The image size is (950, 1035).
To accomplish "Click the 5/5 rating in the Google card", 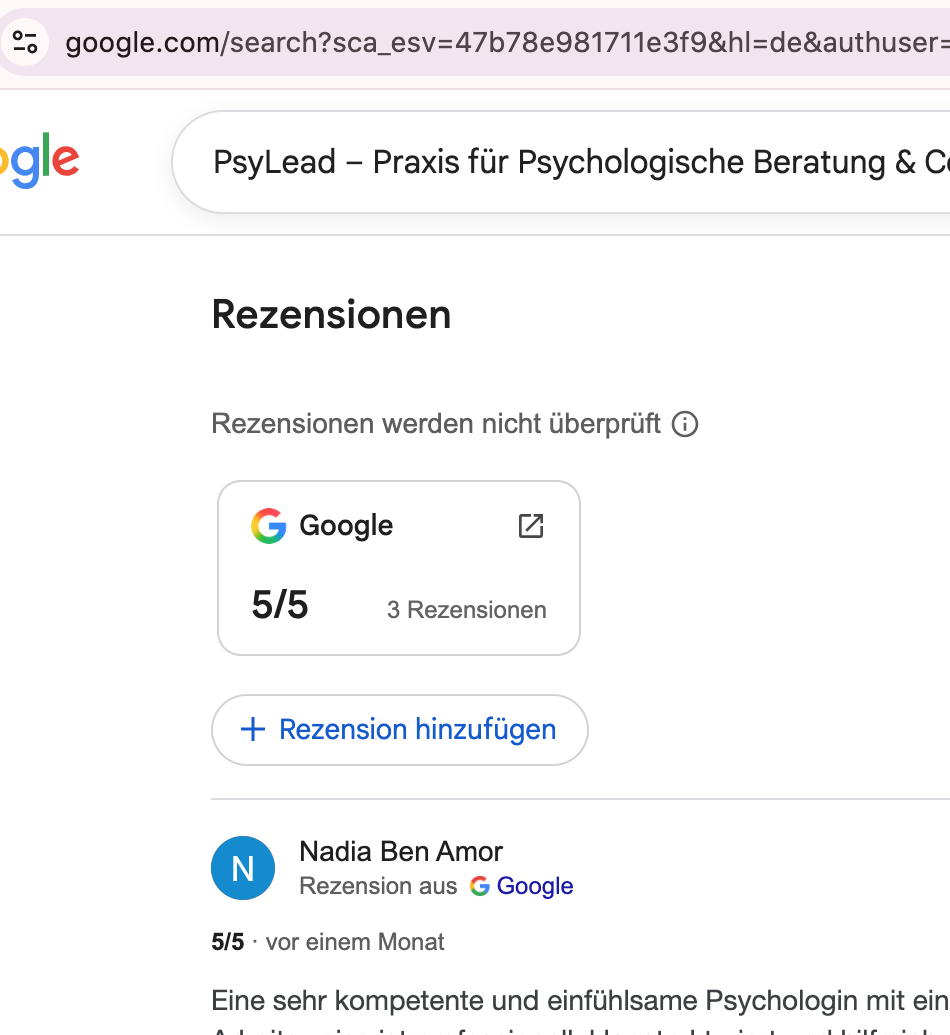I will tap(280, 604).
